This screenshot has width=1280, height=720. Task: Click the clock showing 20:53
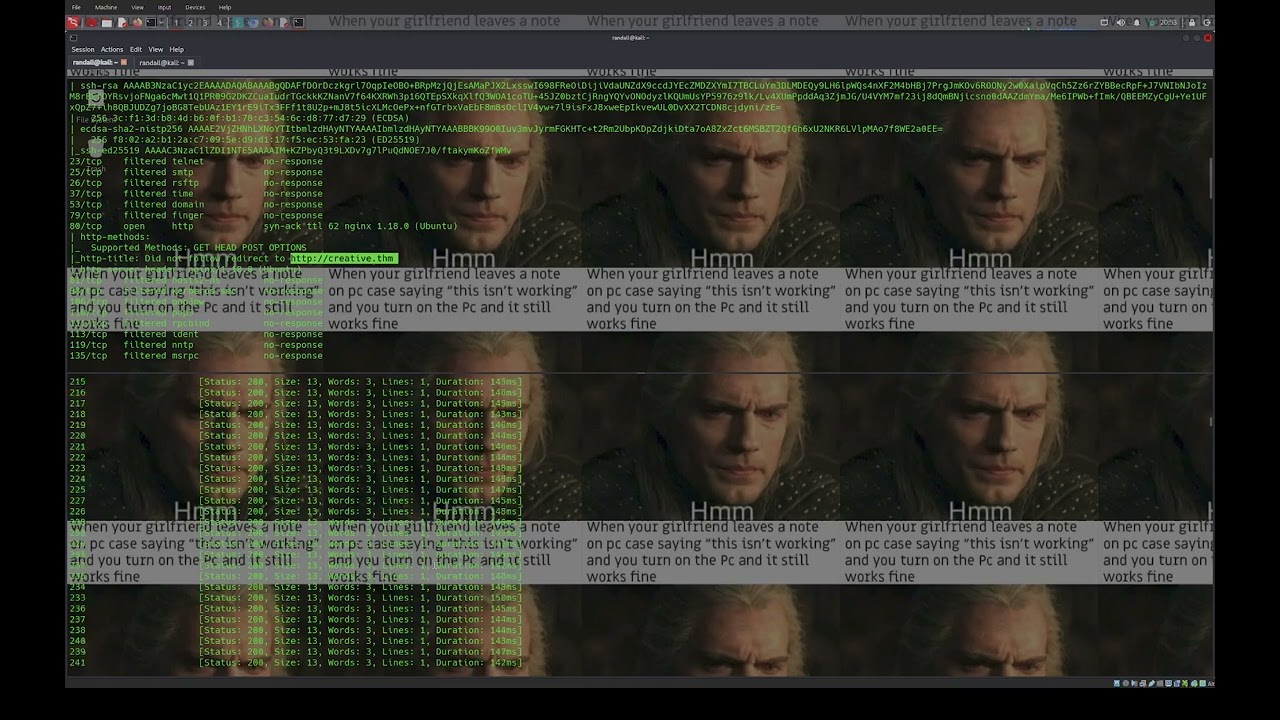1169,22
